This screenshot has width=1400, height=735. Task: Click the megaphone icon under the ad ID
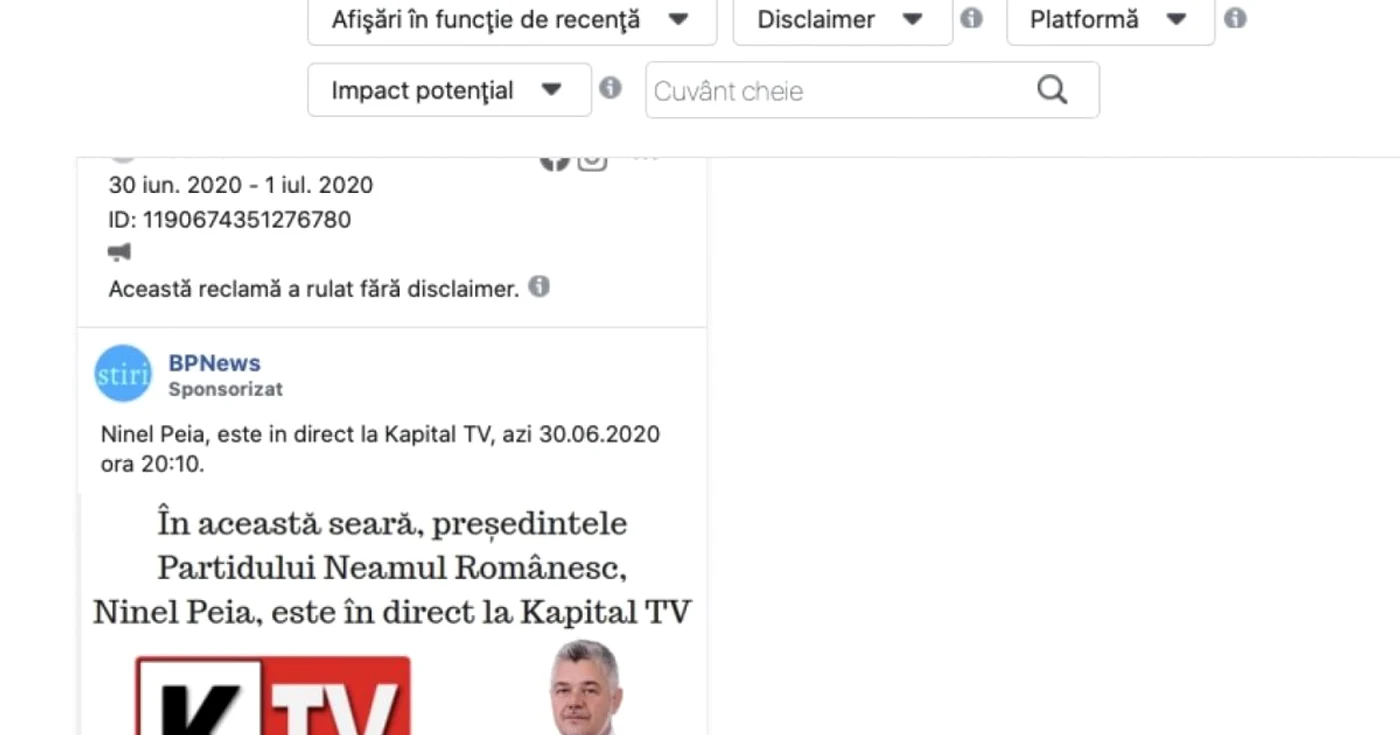[x=119, y=252]
